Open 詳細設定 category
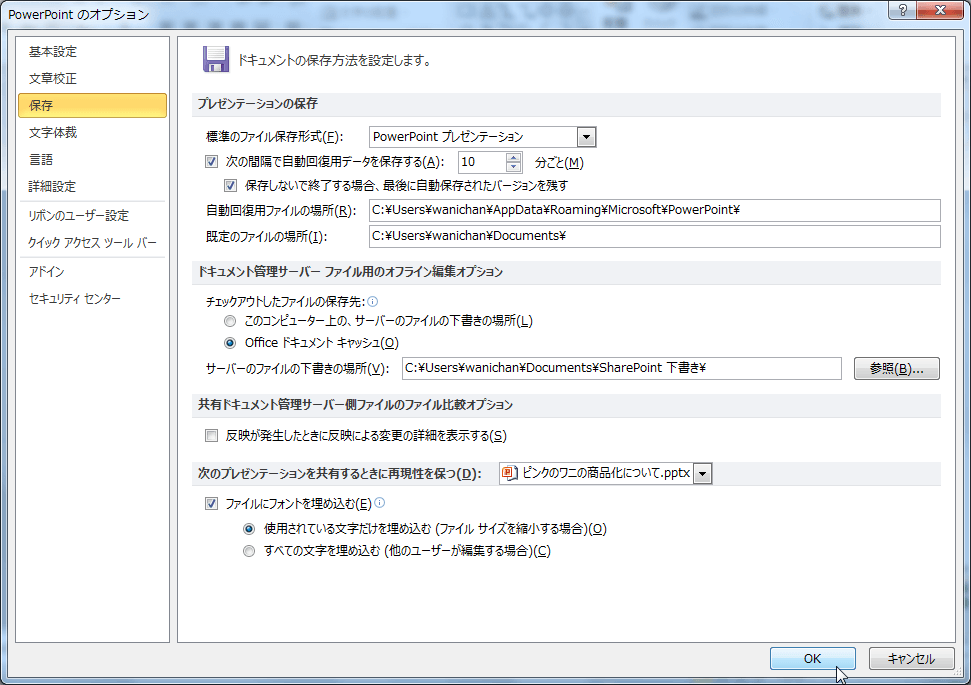The height and width of the screenshot is (685, 971). (x=92, y=186)
